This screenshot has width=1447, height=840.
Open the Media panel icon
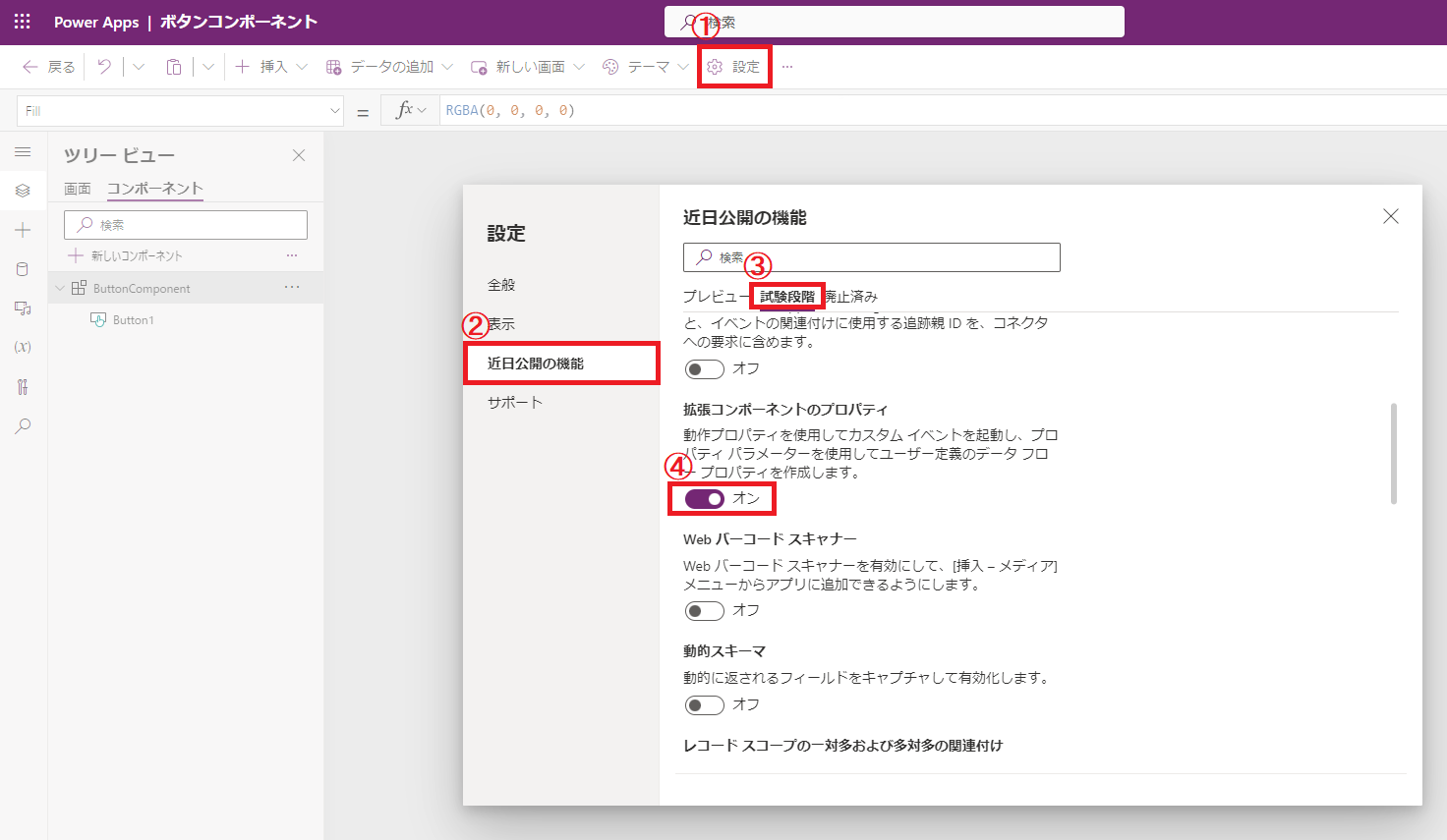tap(23, 308)
